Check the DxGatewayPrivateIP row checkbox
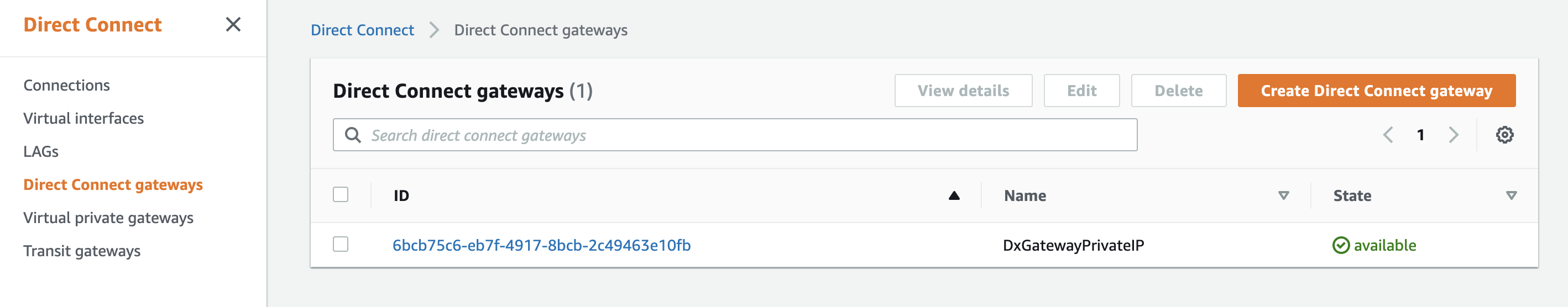 pyautogui.click(x=341, y=245)
